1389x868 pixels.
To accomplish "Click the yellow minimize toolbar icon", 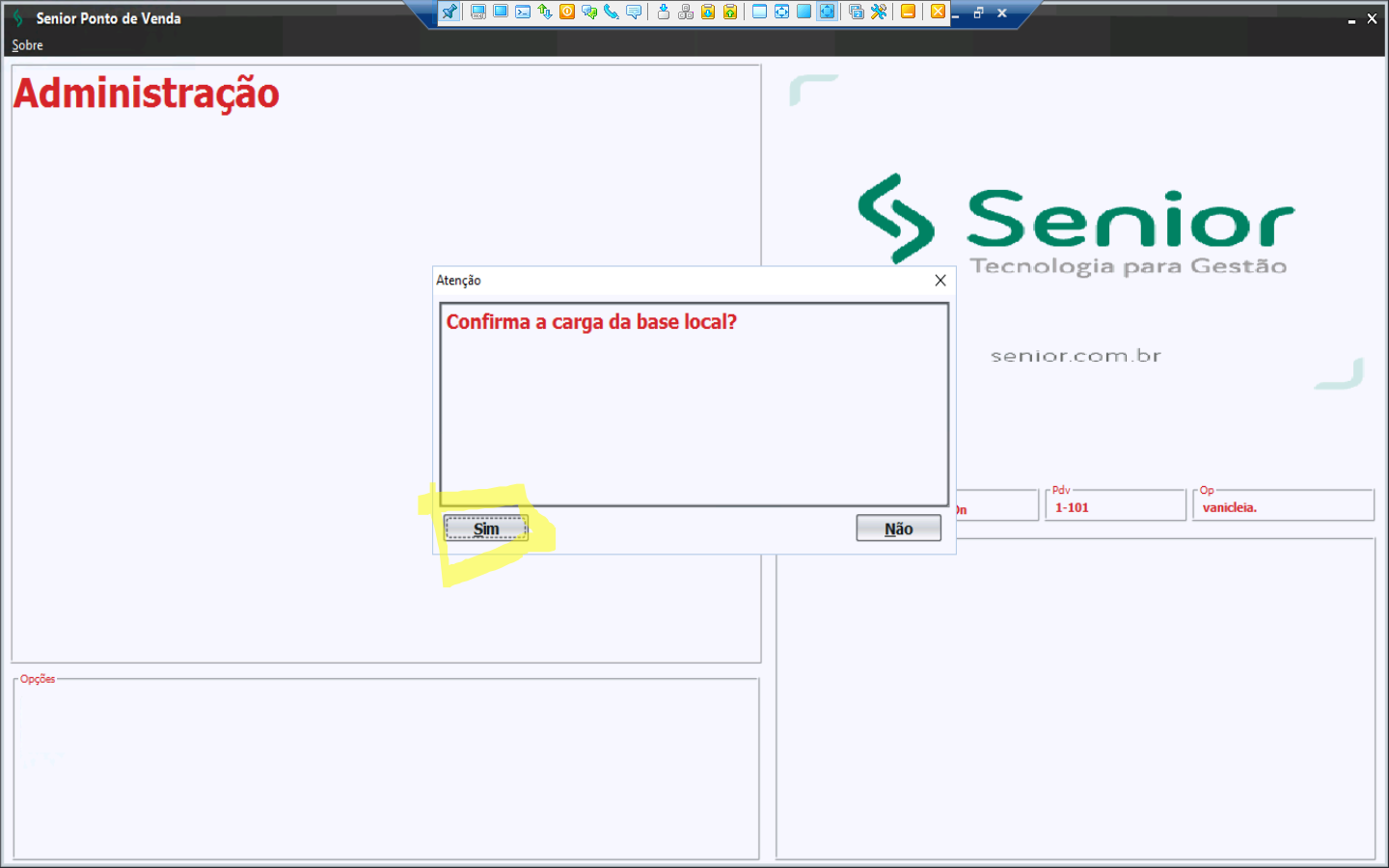I will click(x=908, y=12).
